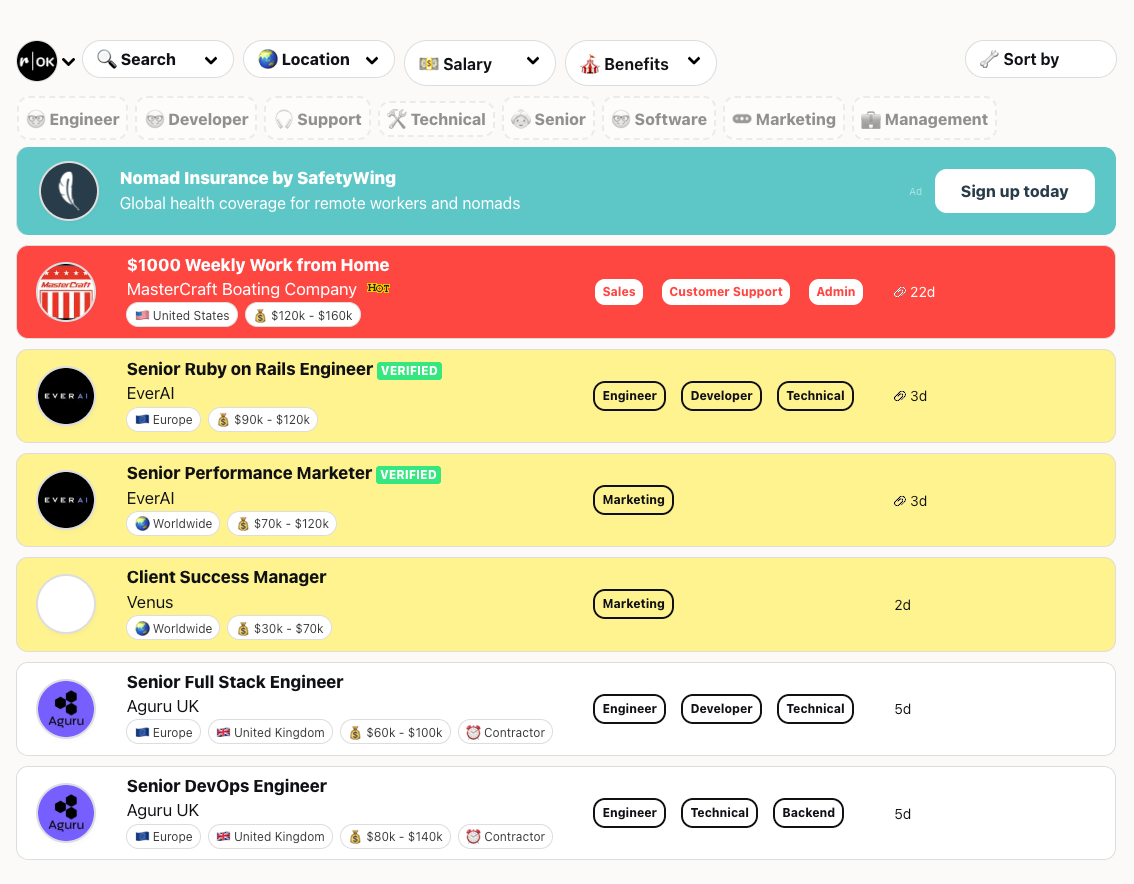Viewport: 1134px width, 884px height.
Task: Select Admin tag on MasterCraft job
Action: click(x=835, y=292)
